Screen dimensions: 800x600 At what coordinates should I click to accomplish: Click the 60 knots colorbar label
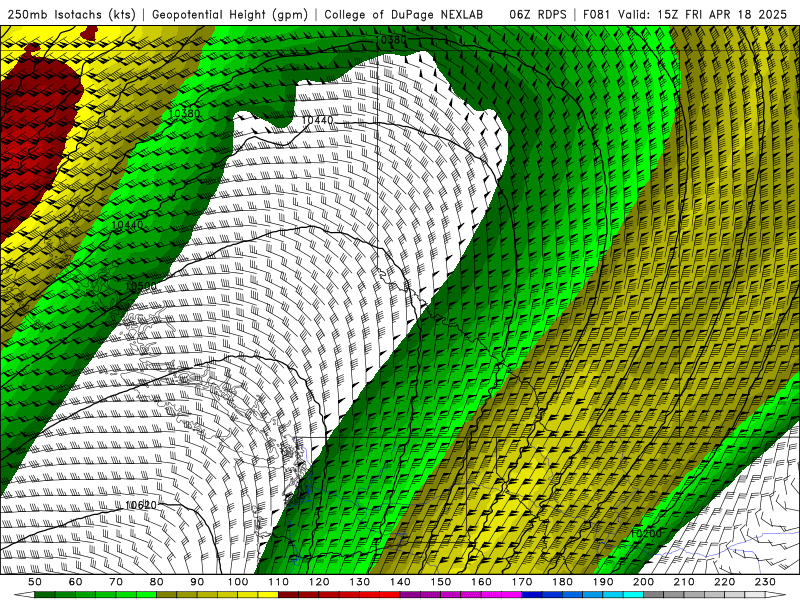click(x=76, y=582)
